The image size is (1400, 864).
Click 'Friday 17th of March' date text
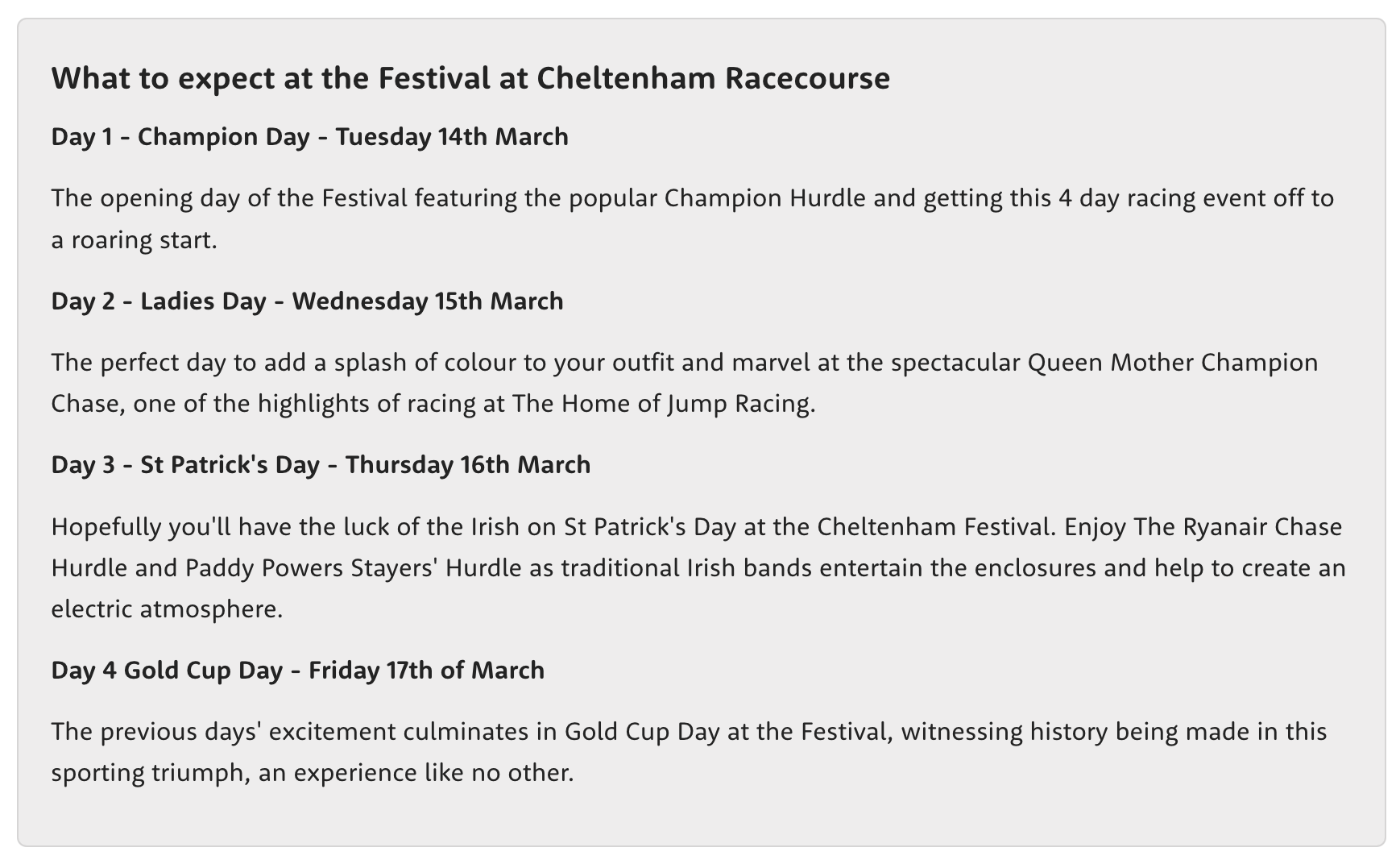click(x=426, y=671)
